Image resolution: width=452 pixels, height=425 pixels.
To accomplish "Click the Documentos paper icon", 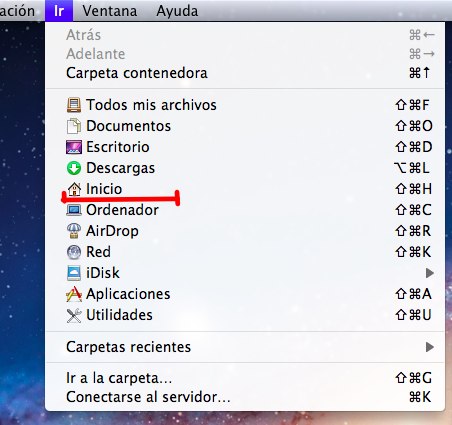I will point(74,126).
